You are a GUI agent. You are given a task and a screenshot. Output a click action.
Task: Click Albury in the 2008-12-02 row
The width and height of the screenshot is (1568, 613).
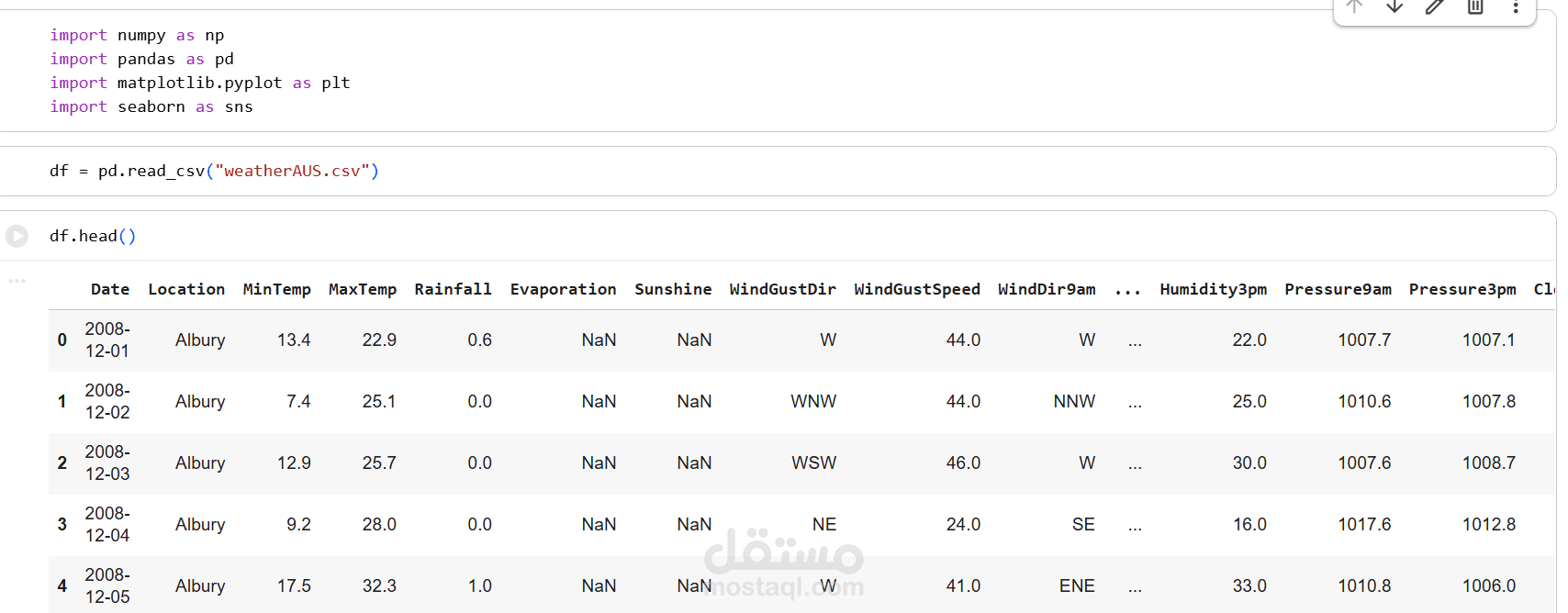pos(200,401)
